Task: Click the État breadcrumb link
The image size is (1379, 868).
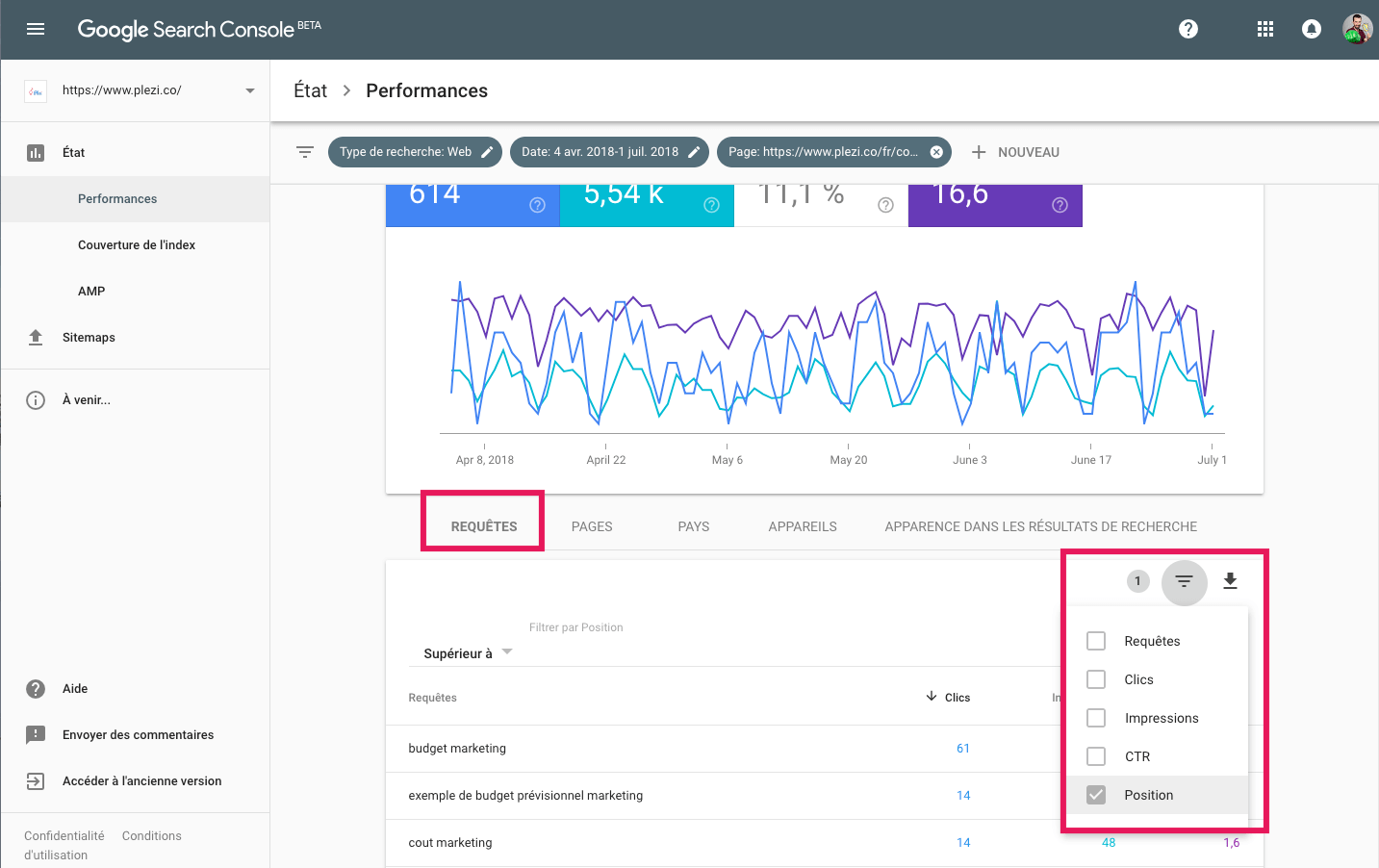Action: tap(310, 90)
